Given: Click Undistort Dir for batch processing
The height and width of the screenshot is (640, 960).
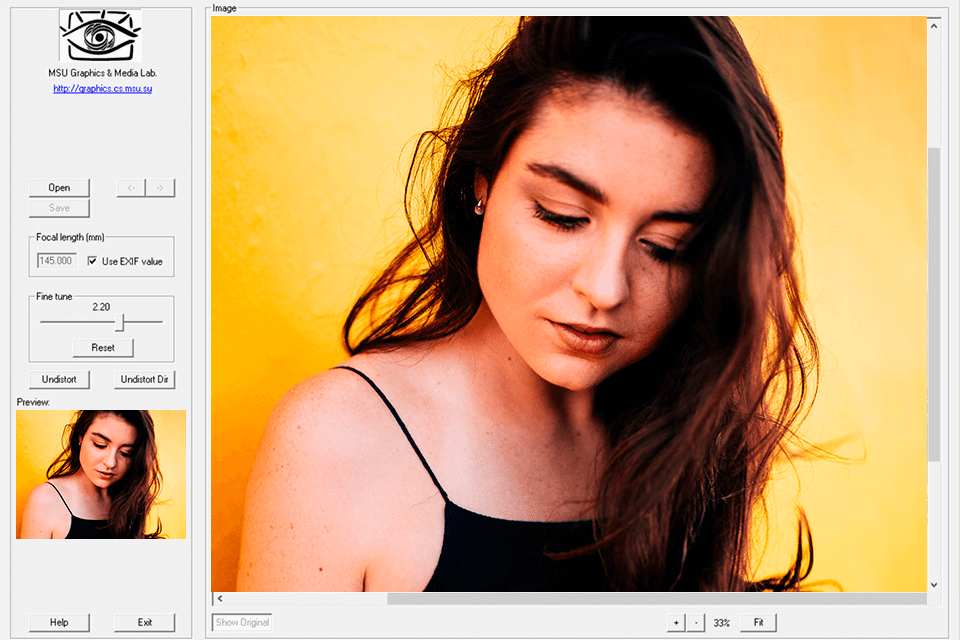Looking at the screenshot, I should [144, 379].
